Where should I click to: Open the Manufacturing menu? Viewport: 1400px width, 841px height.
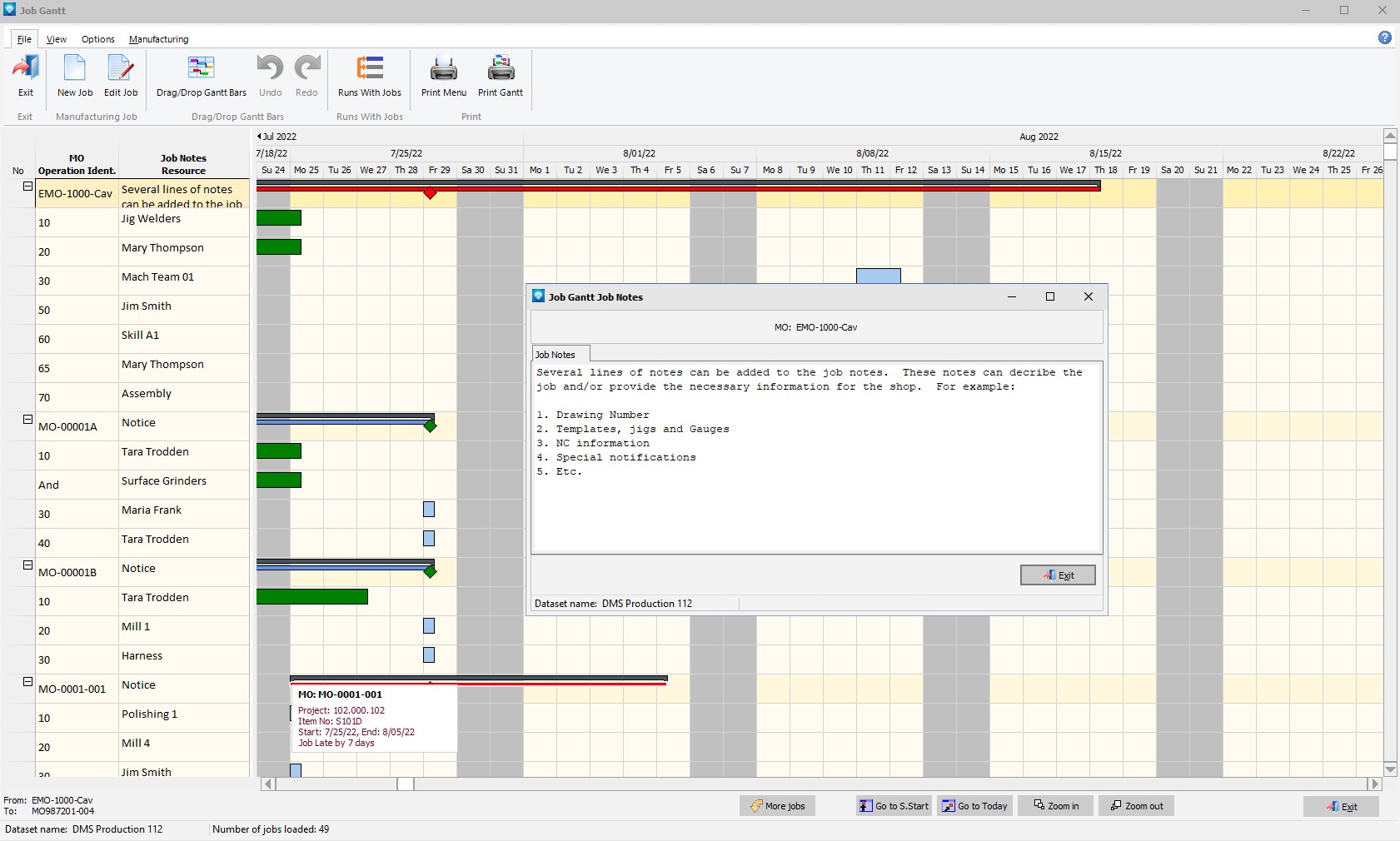coord(158,39)
